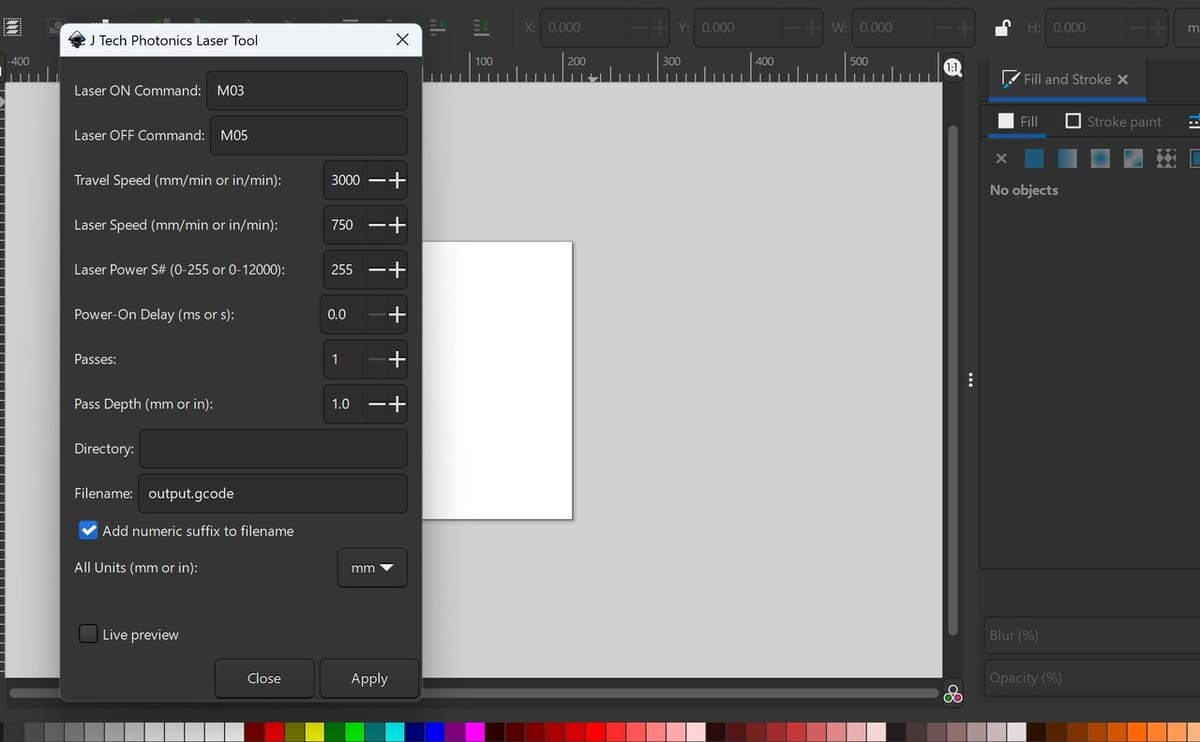Choose the Pattern paint icon
This screenshot has width=1200, height=742.
pyautogui.click(x=1166, y=158)
